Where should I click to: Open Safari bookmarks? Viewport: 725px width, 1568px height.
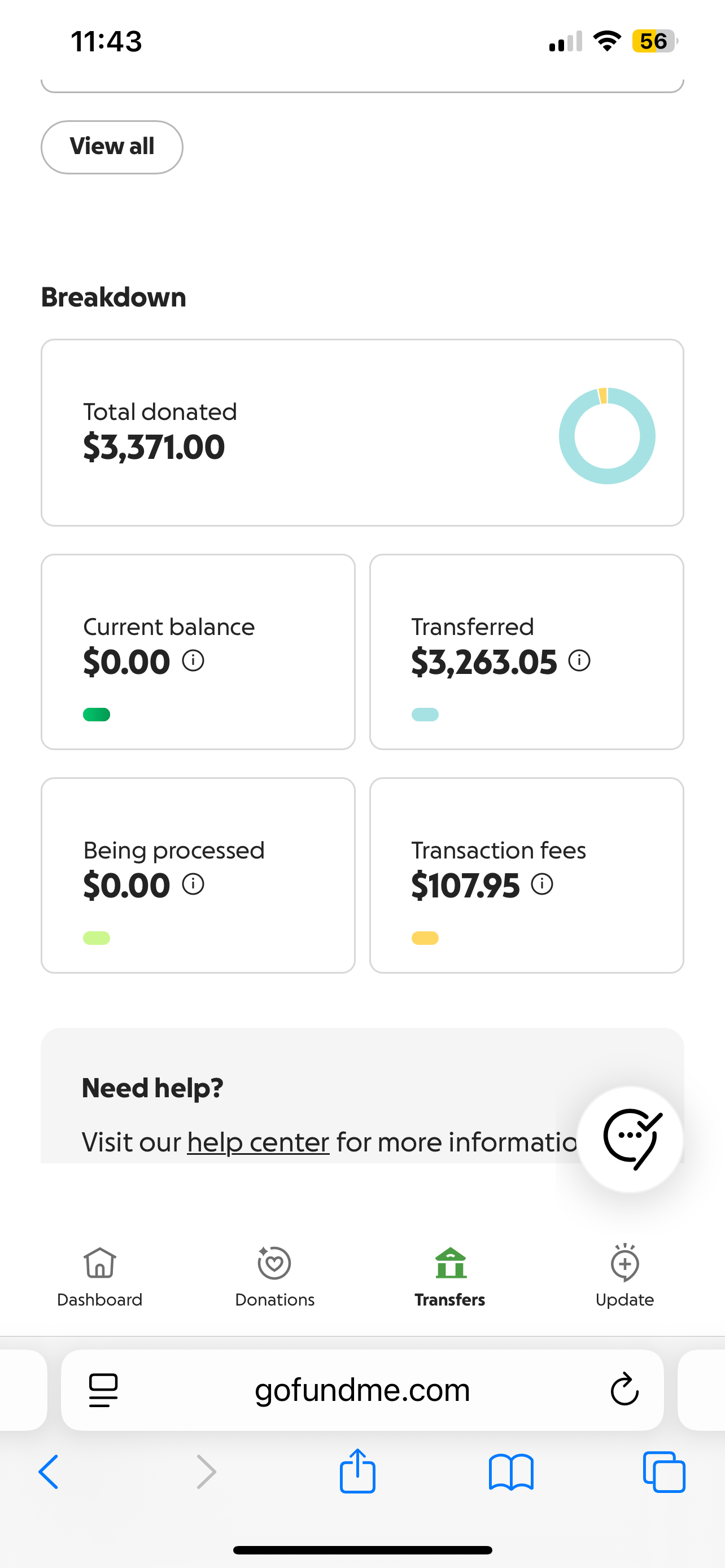coord(511,1473)
